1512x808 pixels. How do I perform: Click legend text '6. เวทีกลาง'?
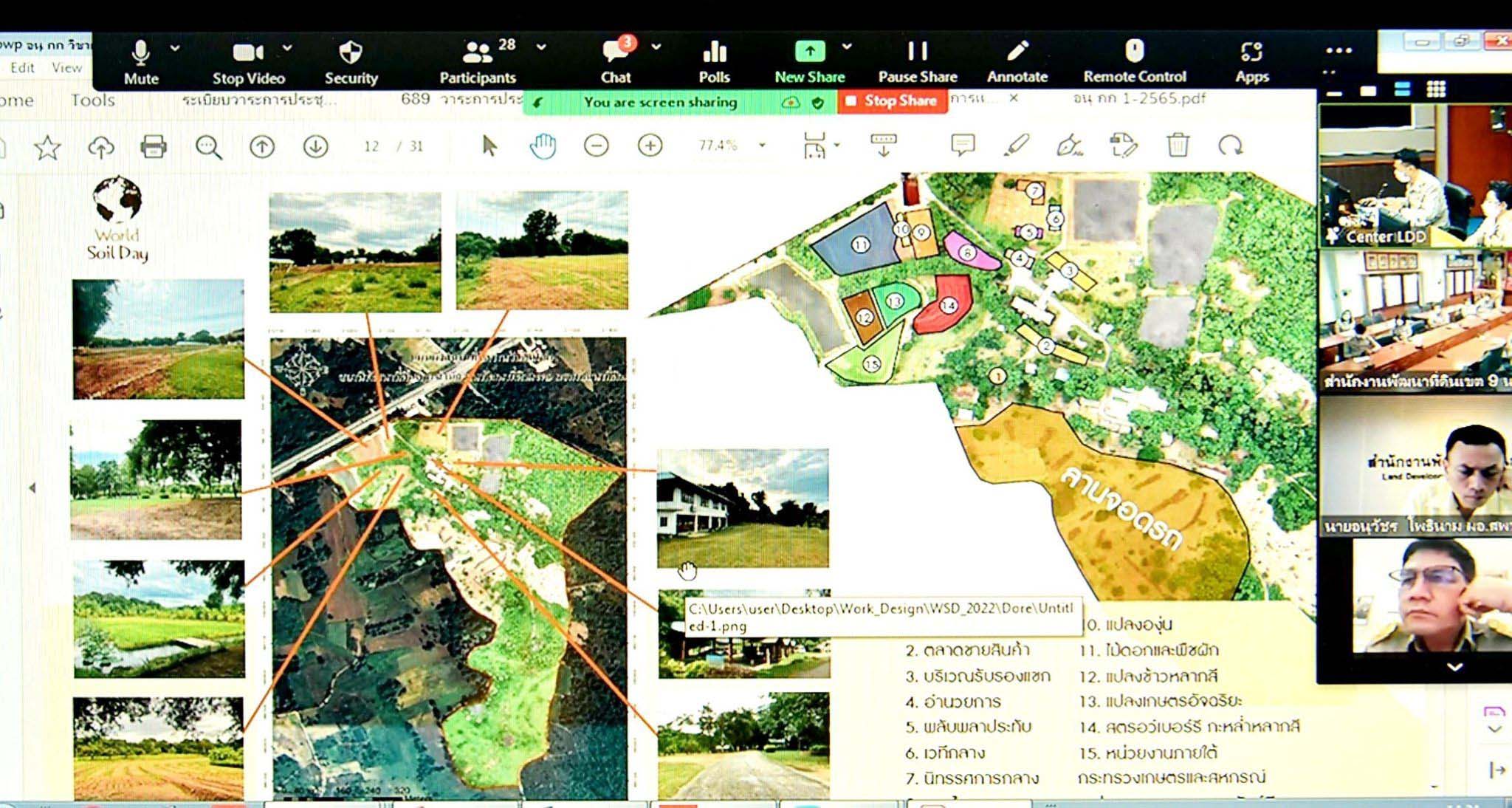(945, 753)
